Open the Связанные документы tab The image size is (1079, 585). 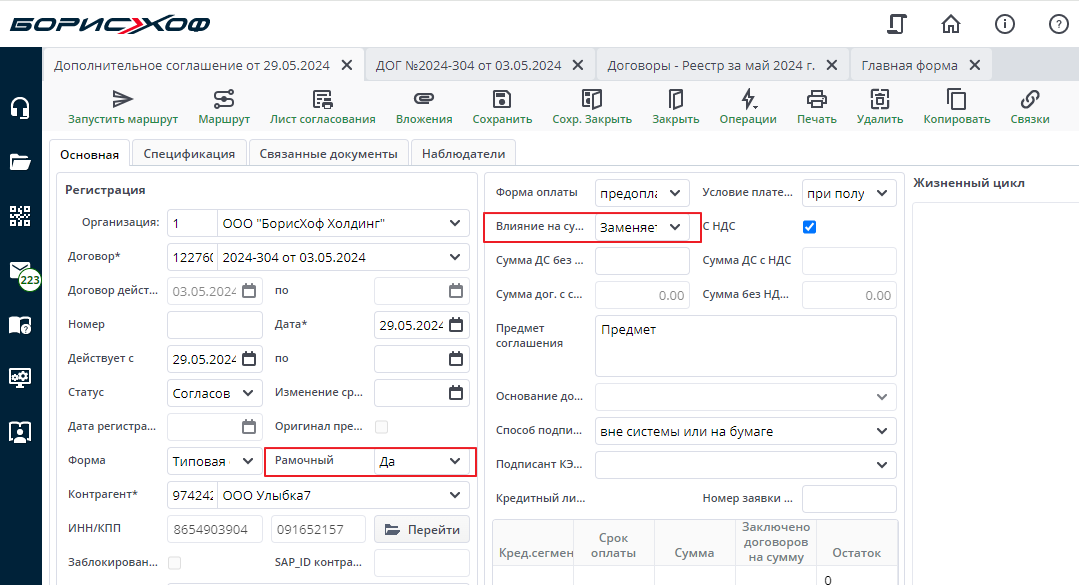[x=328, y=154]
